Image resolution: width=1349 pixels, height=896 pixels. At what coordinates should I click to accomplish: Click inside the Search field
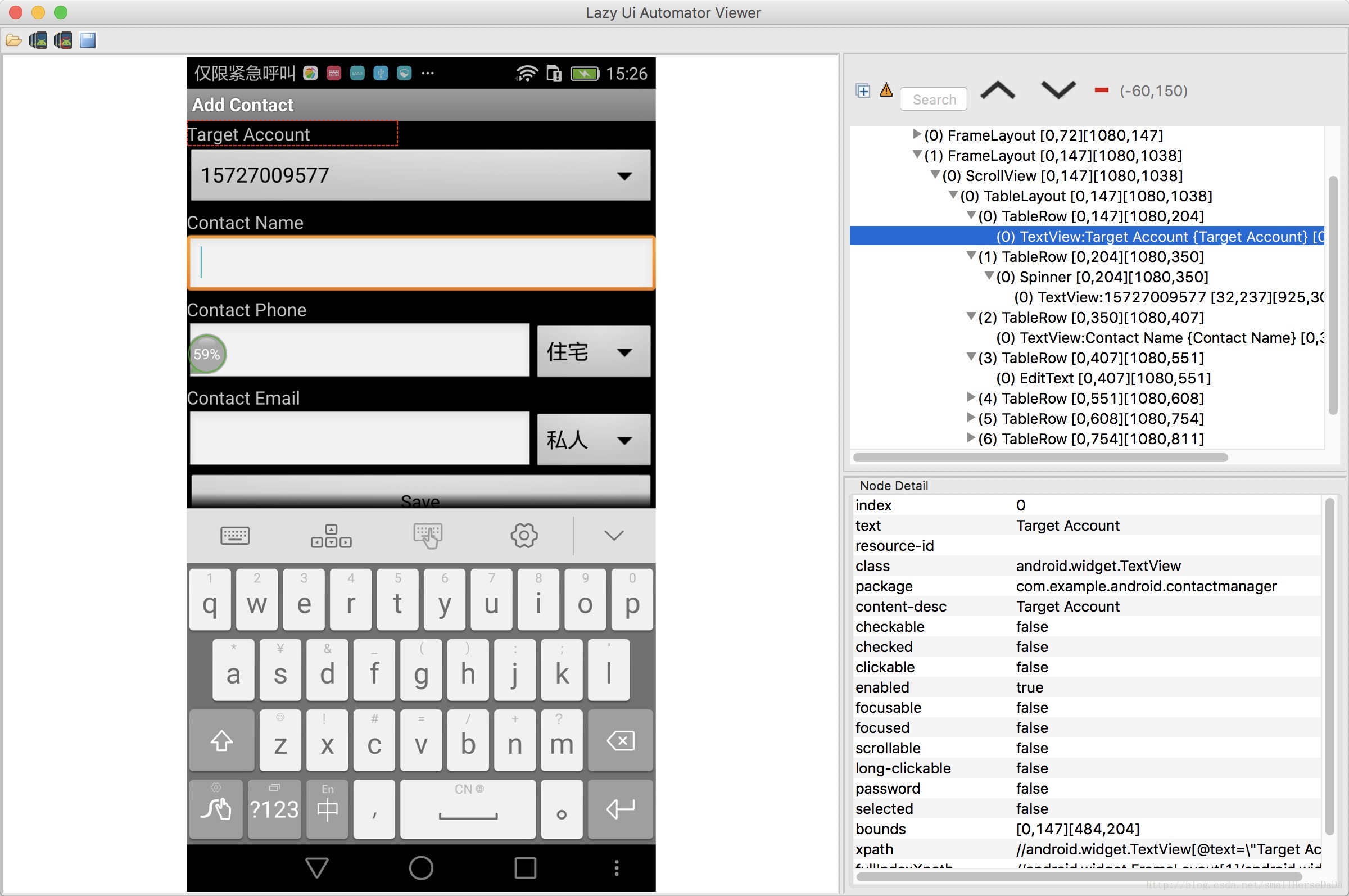934,99
